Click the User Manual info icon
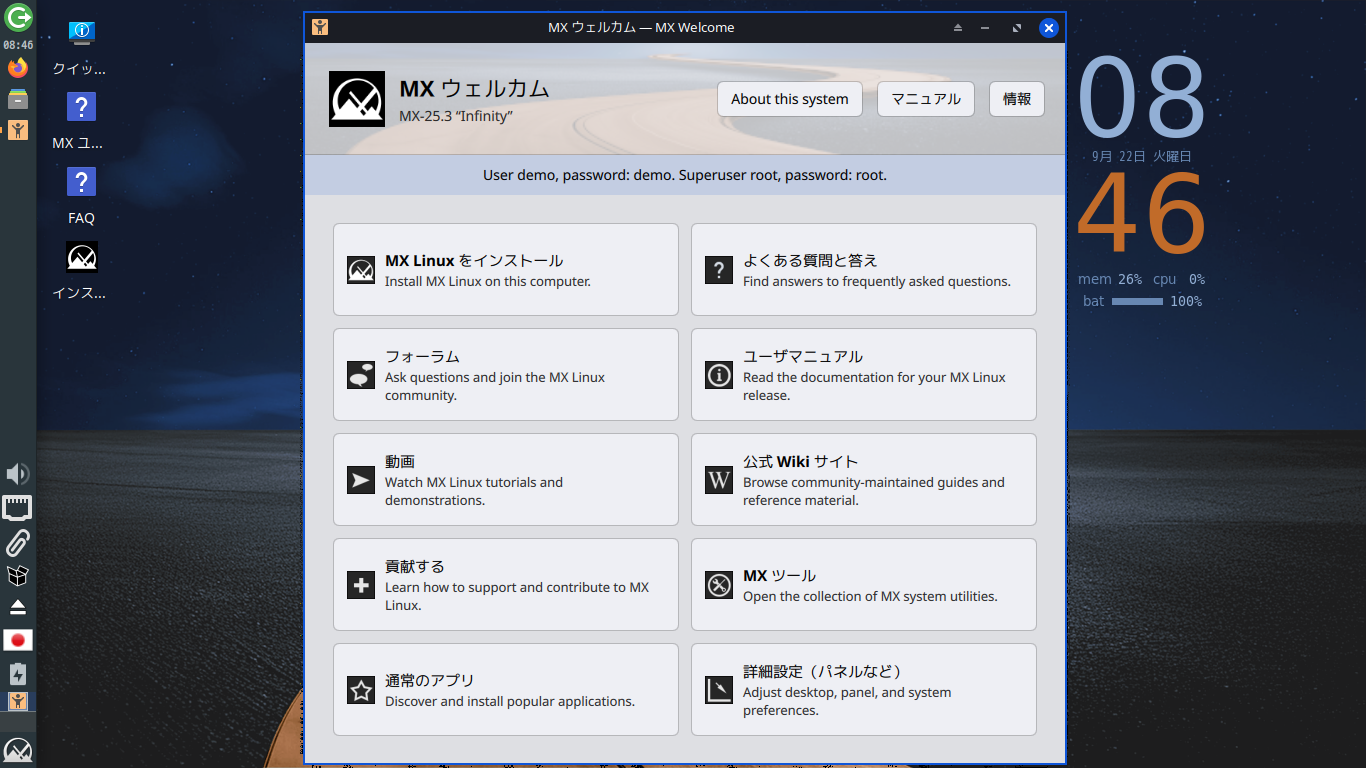This screenshot has width=1366, height=768. click(x=719, y=375)
